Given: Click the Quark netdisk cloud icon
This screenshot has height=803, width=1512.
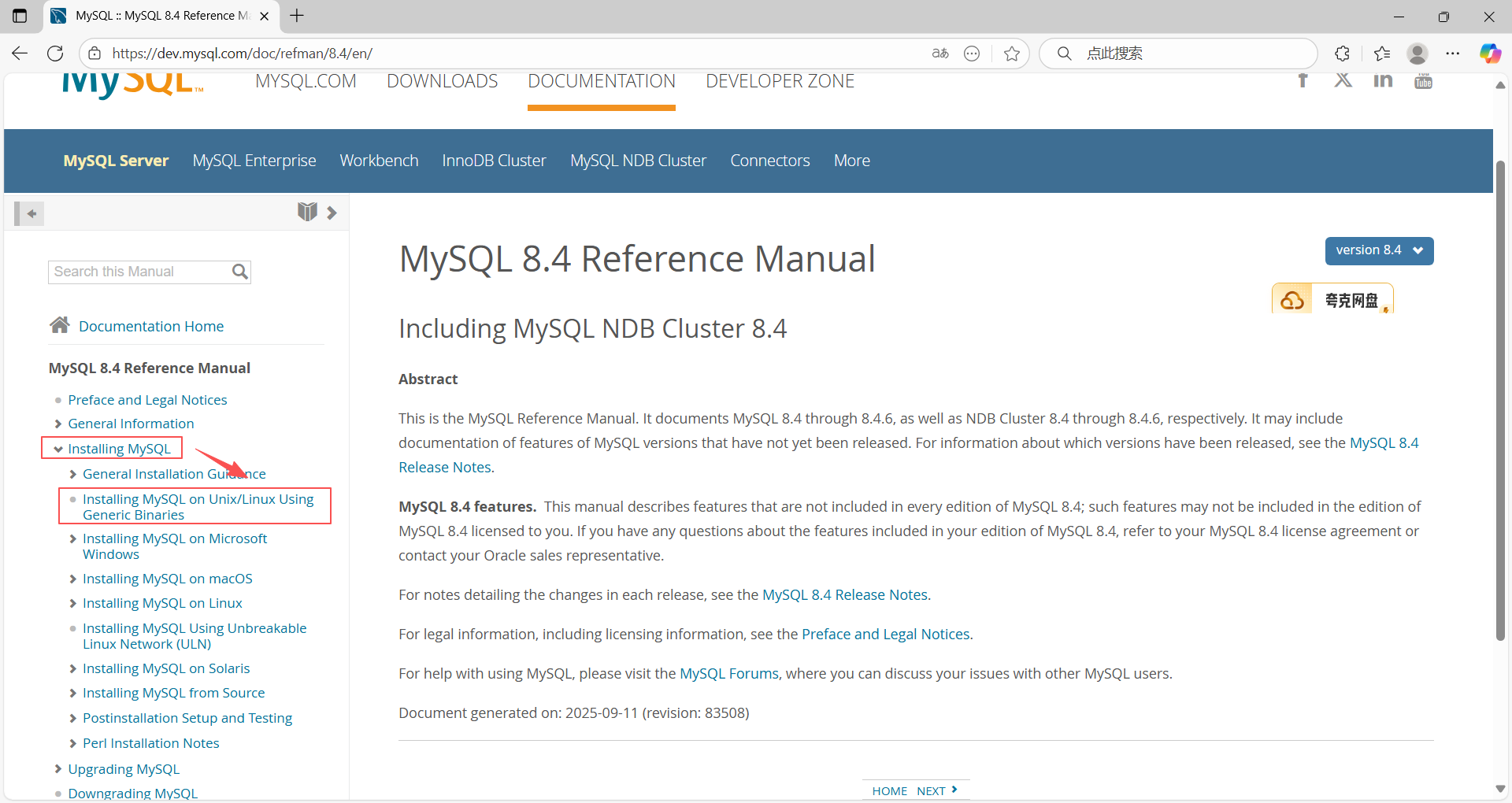Looking at the screenshot, I should [1292, 300].
